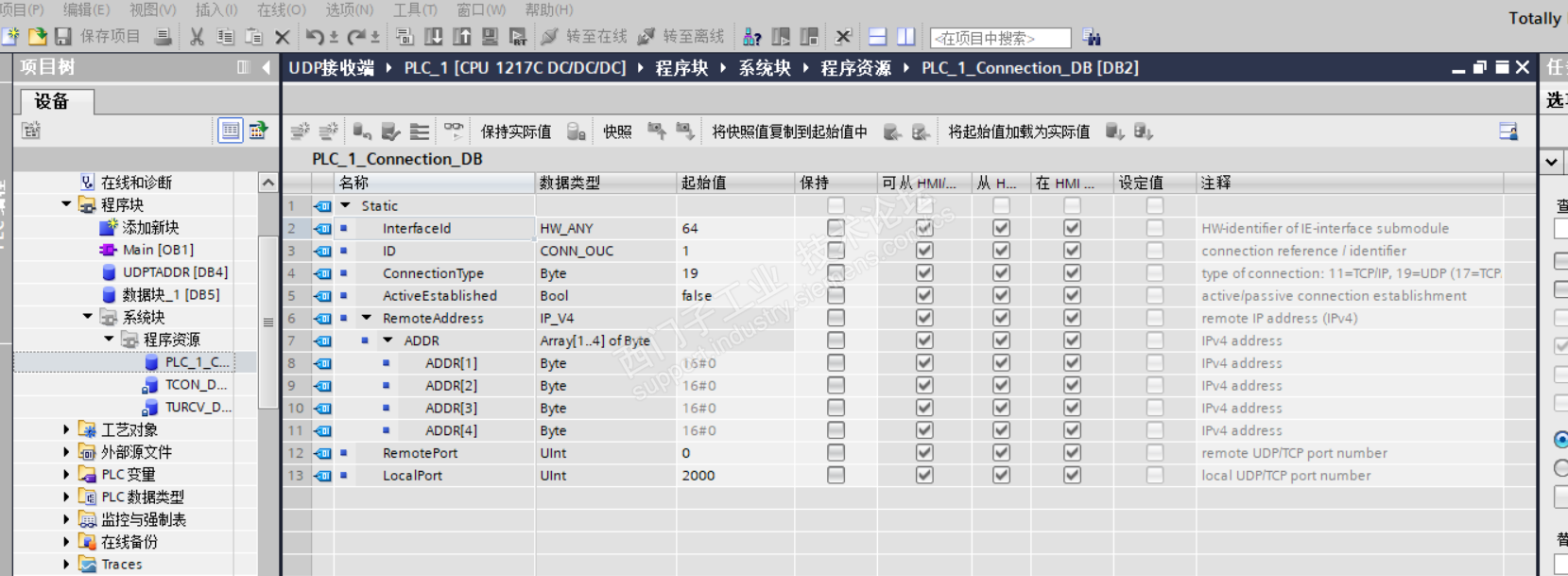Upload from device with the up-arrow icon
This screenshot has width=1568, height=576.
click(x=461, y=37)
